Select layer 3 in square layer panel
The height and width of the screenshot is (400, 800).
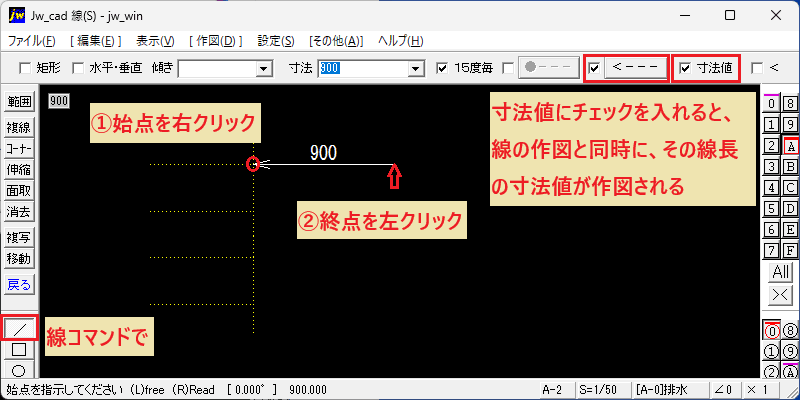click(772, 167)
